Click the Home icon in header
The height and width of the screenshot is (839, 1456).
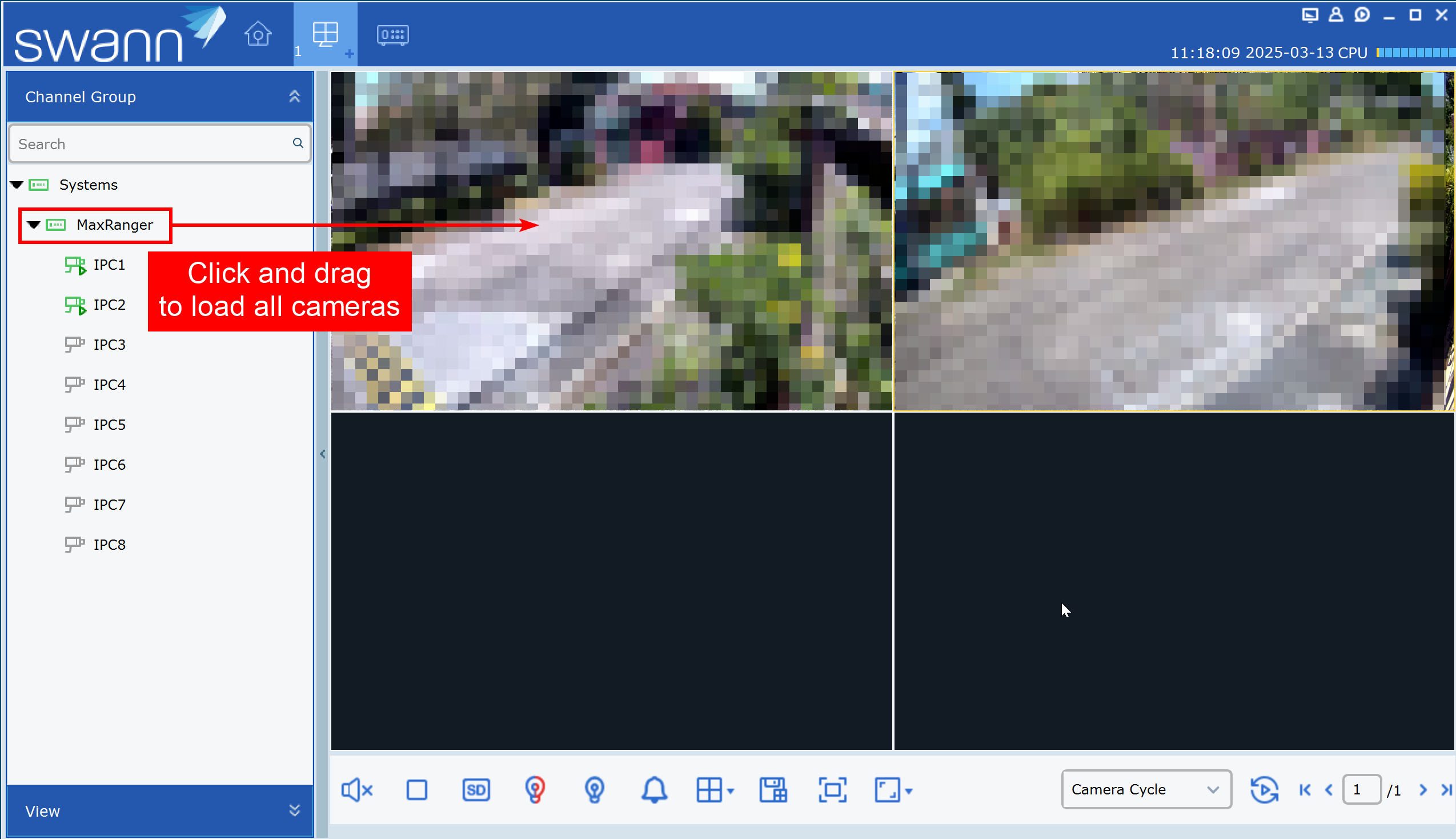coord(258,34)
